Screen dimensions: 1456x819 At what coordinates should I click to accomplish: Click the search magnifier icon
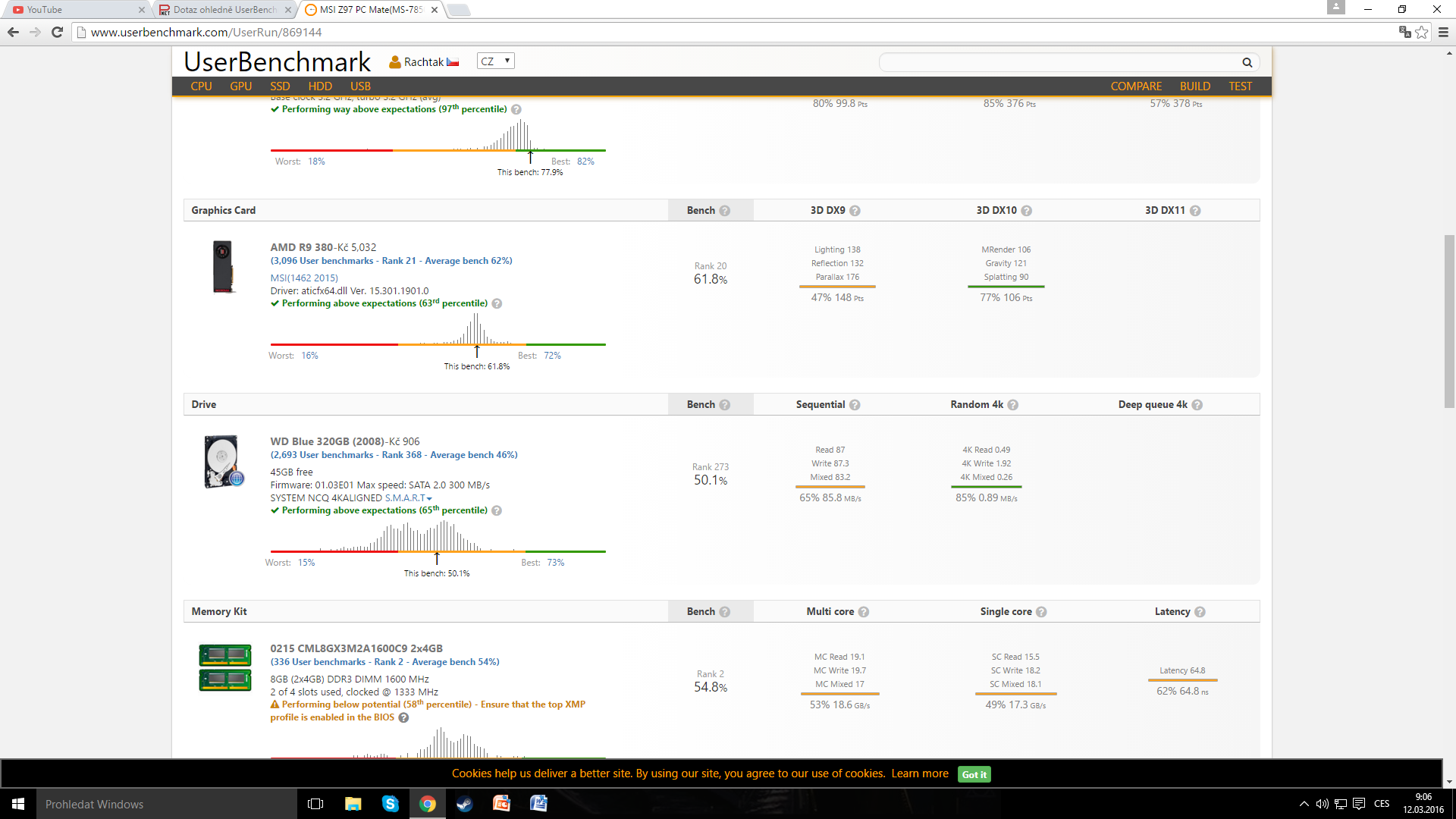pos(1247,62)
